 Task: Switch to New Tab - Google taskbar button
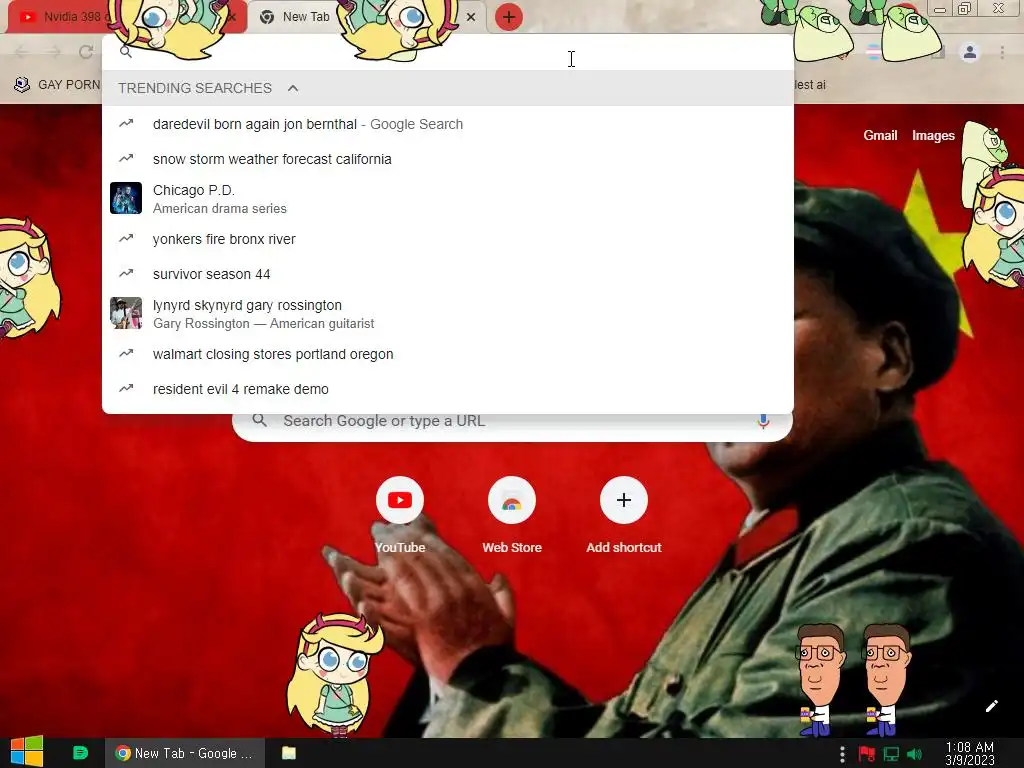tap(185, 753)
